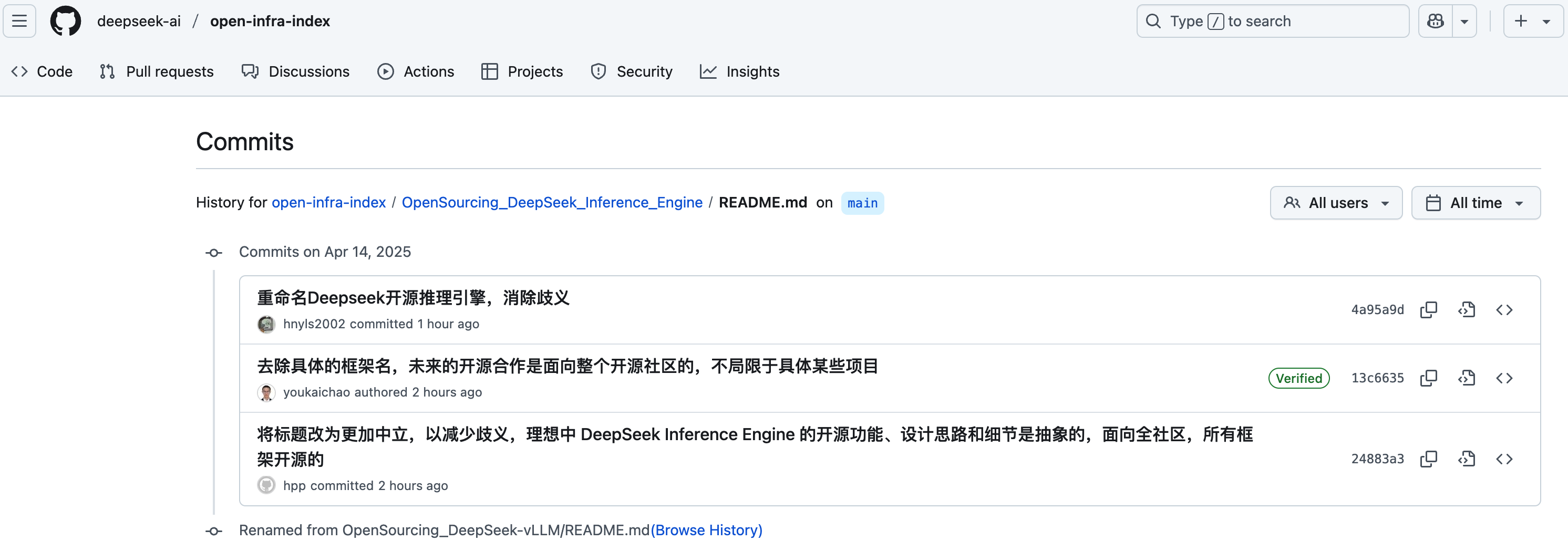This screenshot has height=541, width=1568.
Task: Open the Pull requests tab
Action: [x=157, y=72]
